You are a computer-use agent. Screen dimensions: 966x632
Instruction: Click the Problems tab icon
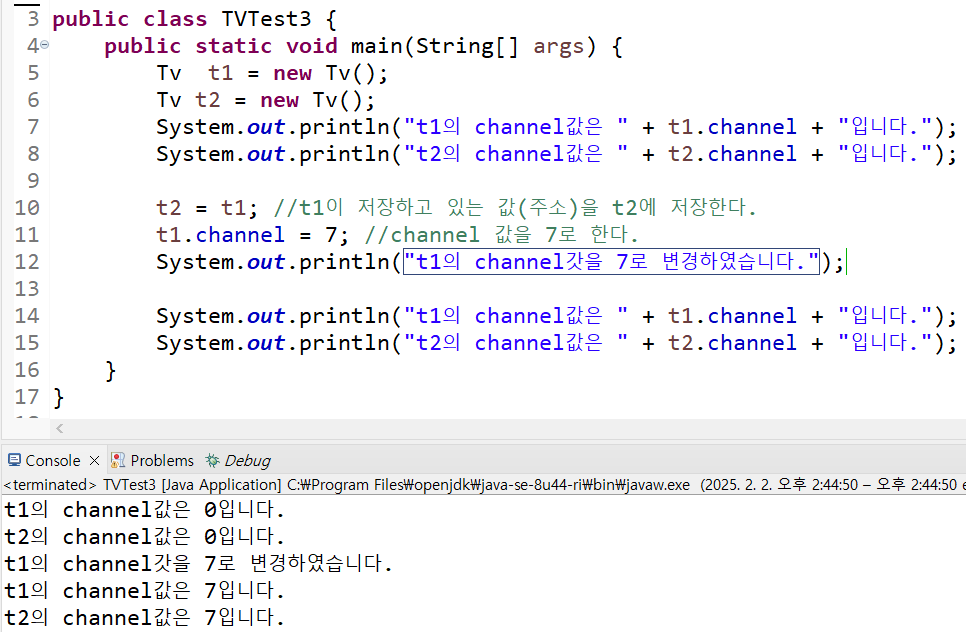tap(118, 460)
